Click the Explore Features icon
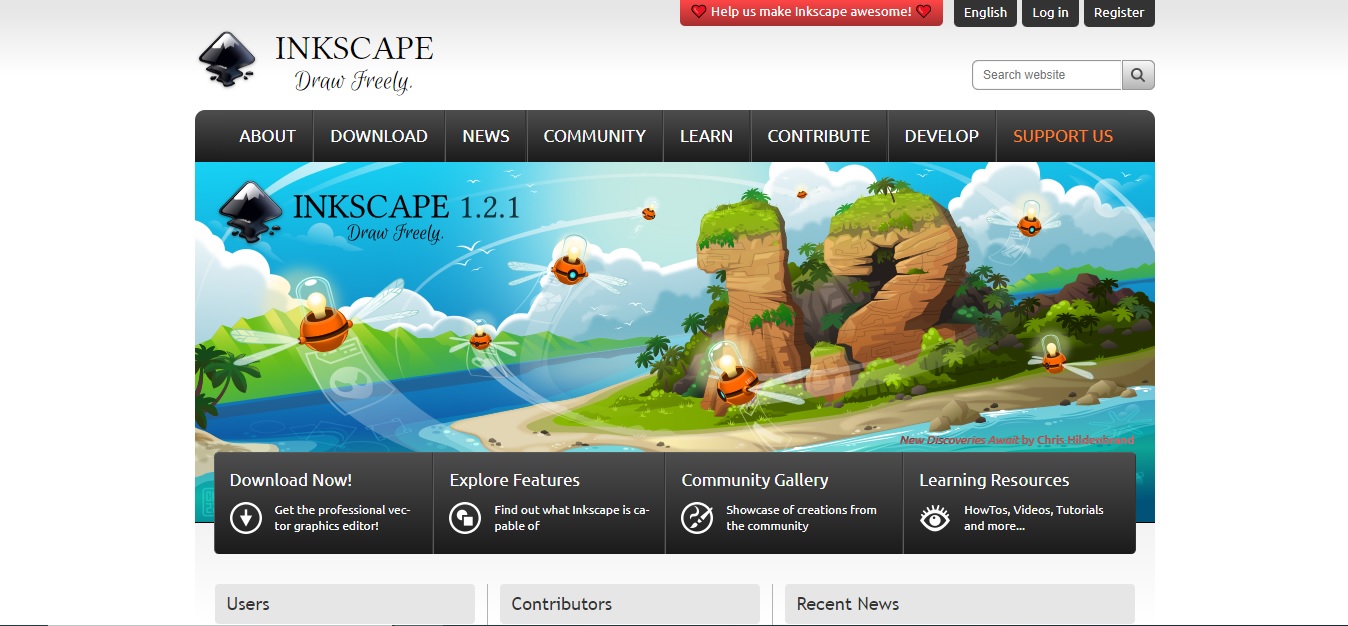The height and width of the screenshot is (626, 1348). click(465, 518)
